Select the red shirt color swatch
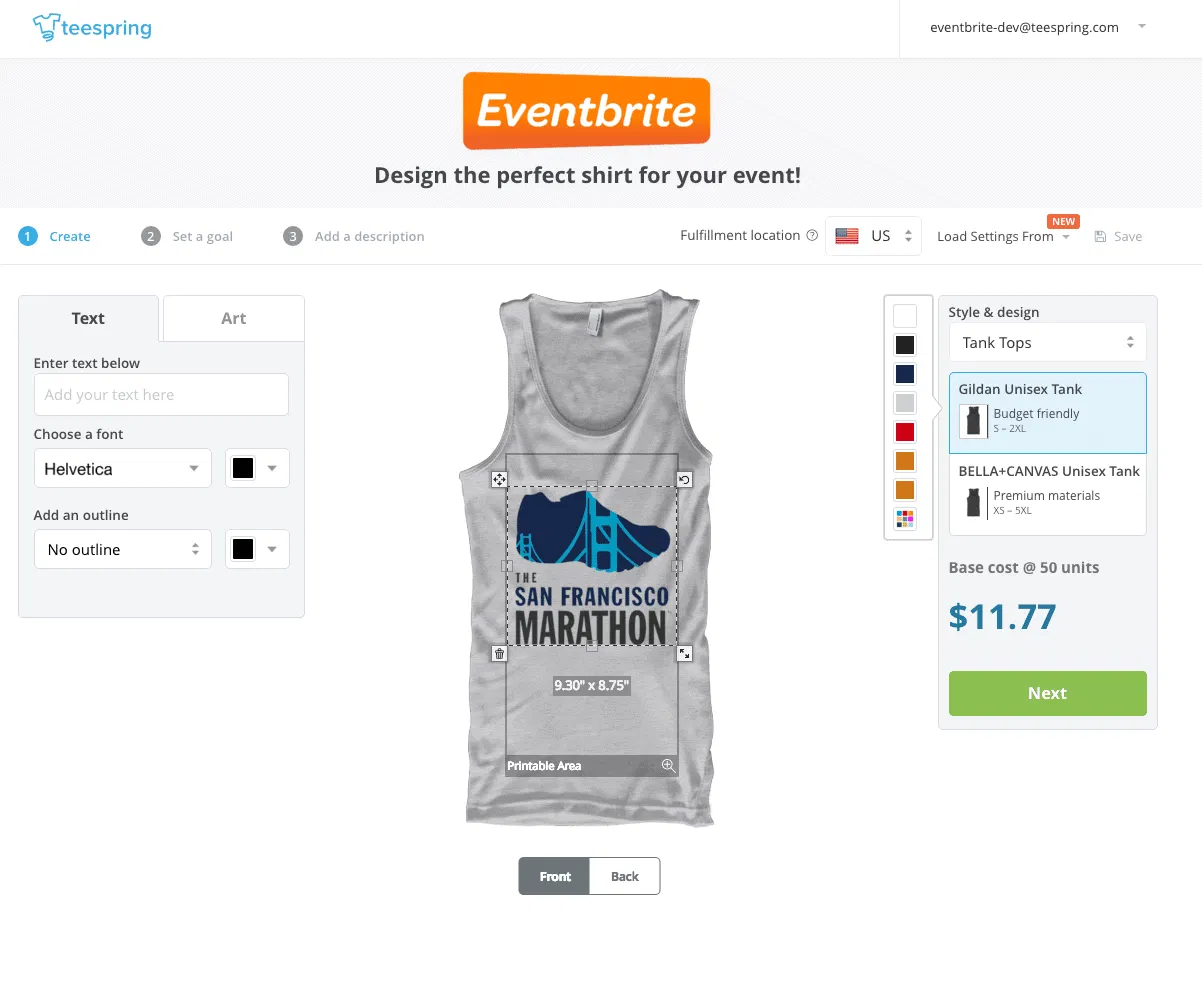 pyautogui.click(x=905, y=432)
